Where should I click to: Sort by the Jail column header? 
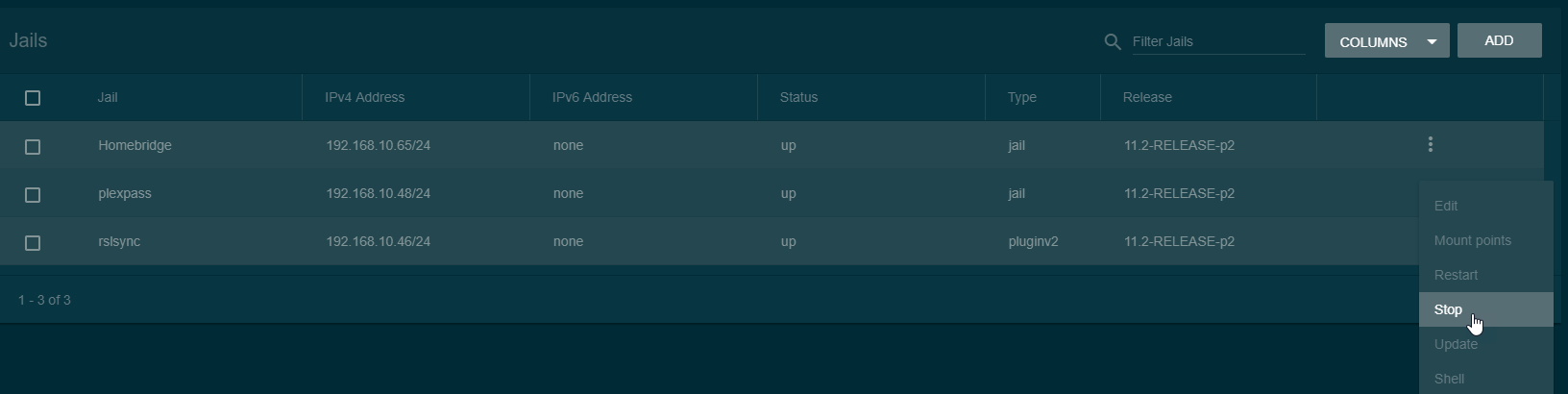(108, 97)
